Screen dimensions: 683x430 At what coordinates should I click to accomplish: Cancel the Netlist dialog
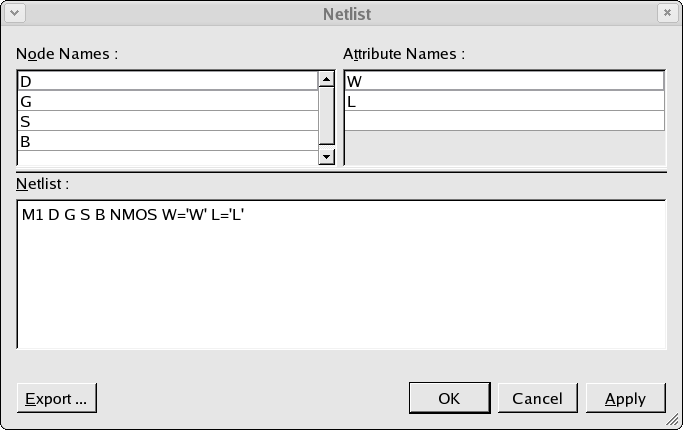pyautogui.click(x=538, y=398)
